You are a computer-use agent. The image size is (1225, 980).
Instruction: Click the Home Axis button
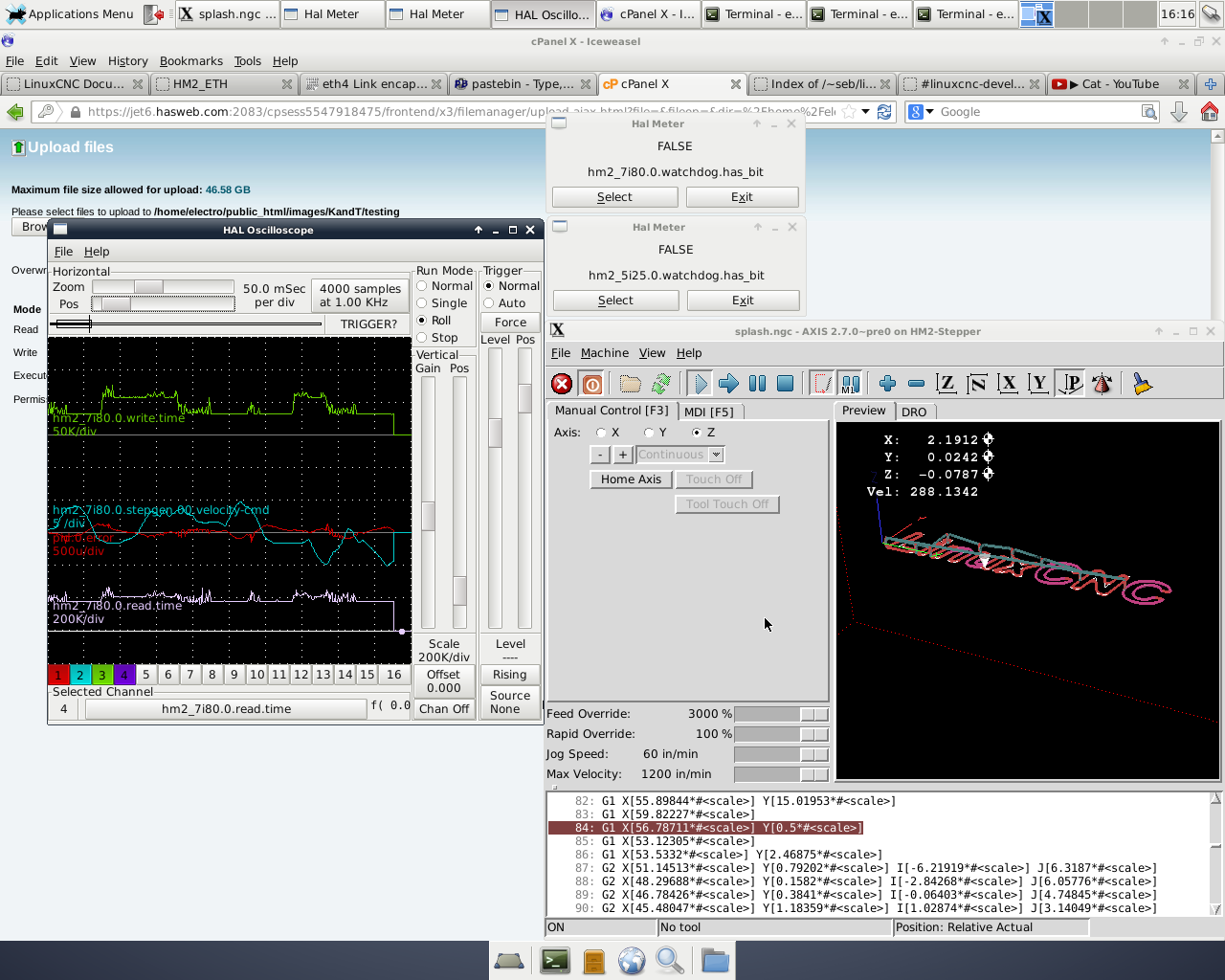tap(631, 479)
